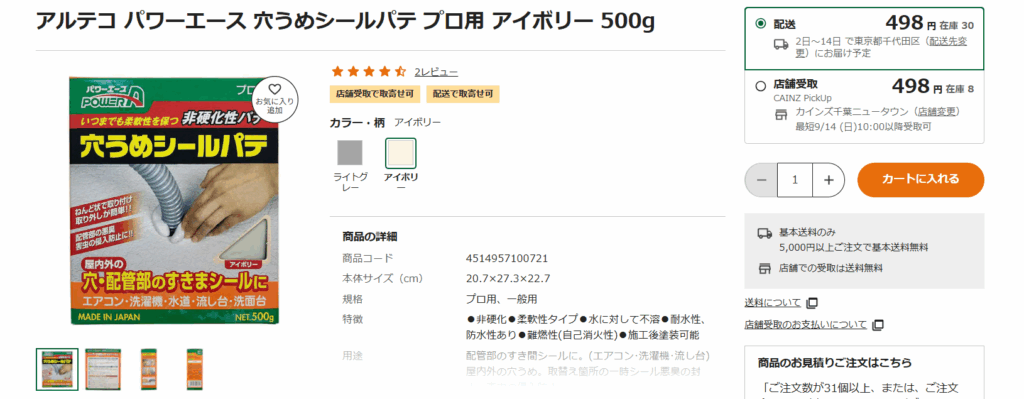This screenshot has height=399, width=1024.
Task: Click external link icon next to 店舗受取のお支払いについて
Action: (878, 325)
